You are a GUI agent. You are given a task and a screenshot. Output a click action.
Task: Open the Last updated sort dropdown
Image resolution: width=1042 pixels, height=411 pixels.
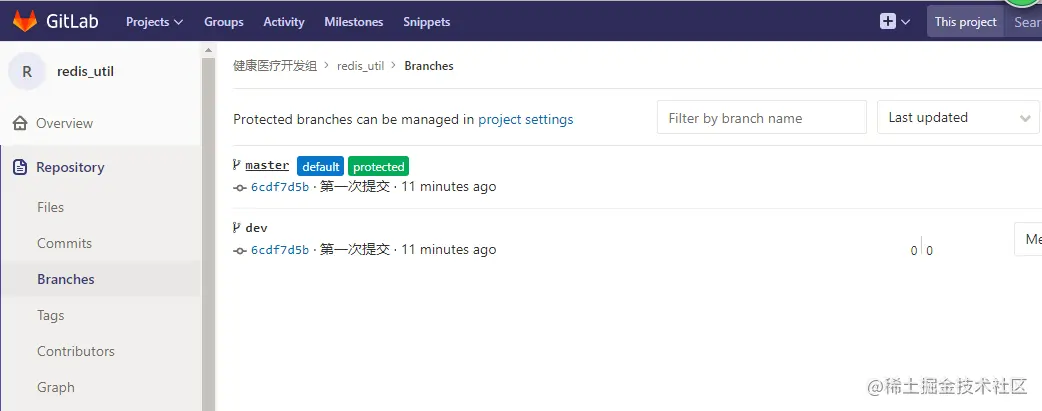958,118
